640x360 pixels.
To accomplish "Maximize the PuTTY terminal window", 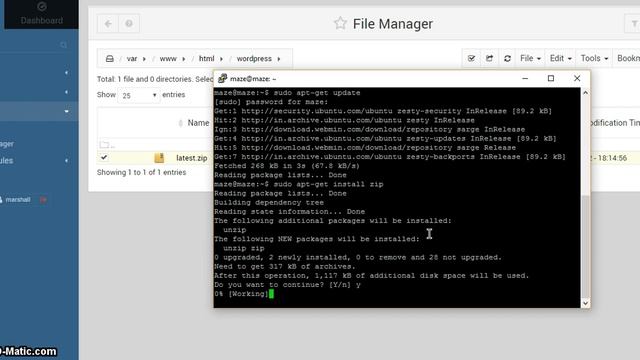I will [551, 78].
